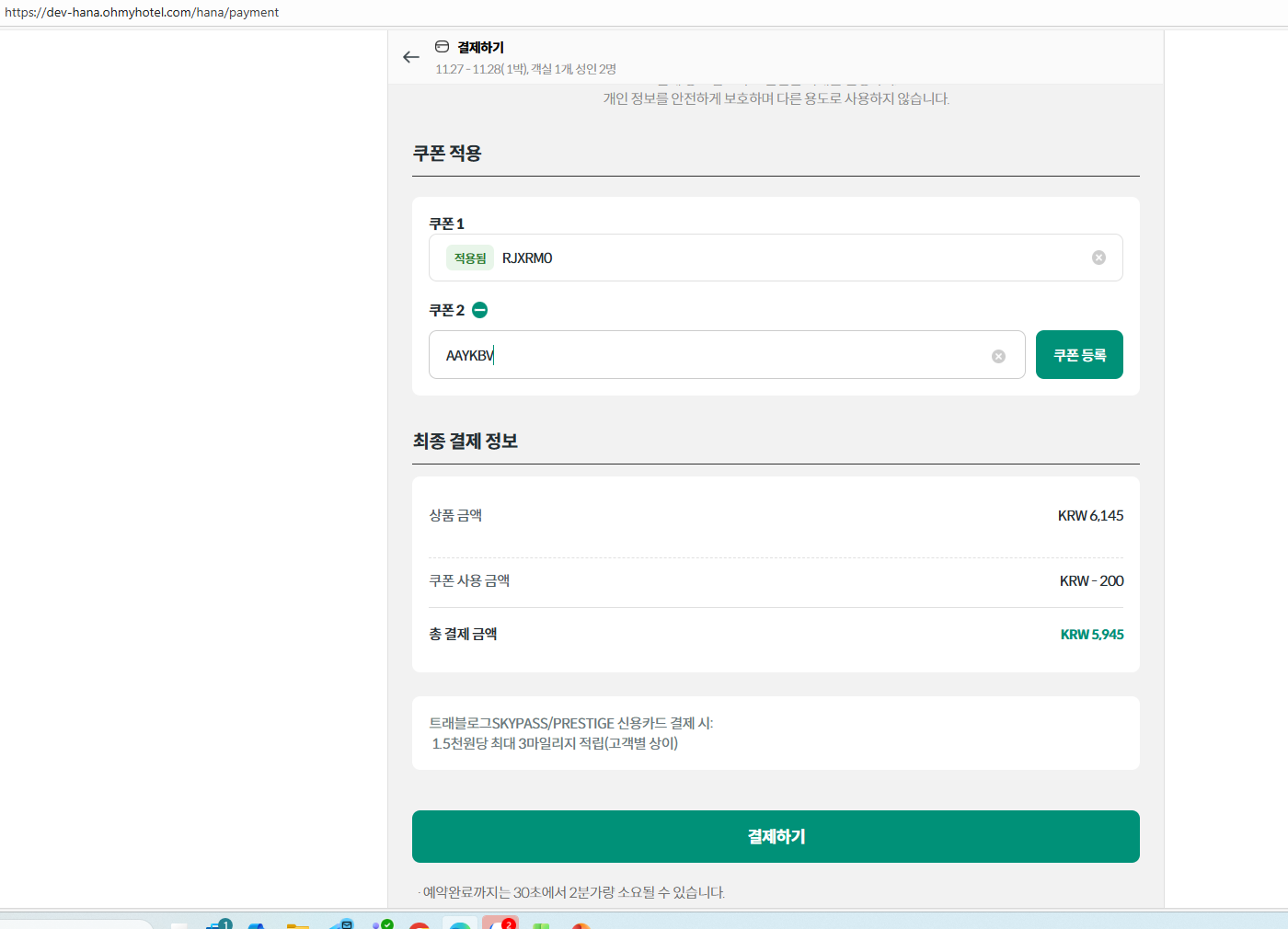Click the 쿠폰 사용 금액 label

[469, 580]
